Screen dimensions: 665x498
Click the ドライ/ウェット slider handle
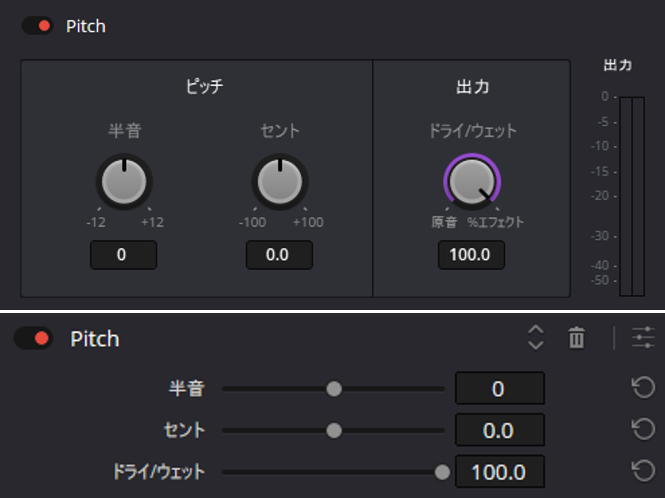click(x=442, y=472)
